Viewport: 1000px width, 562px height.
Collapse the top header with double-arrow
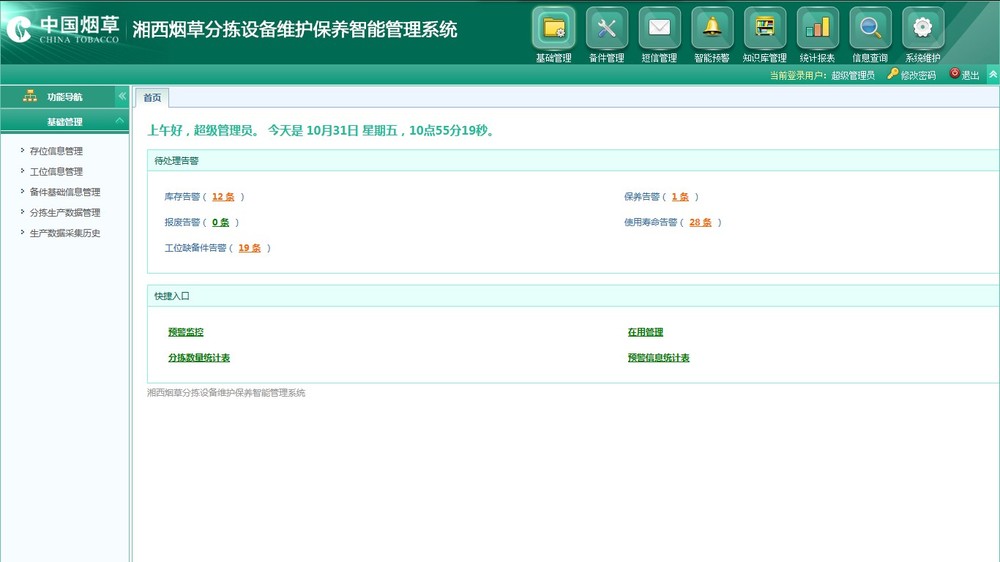point(993,75)
